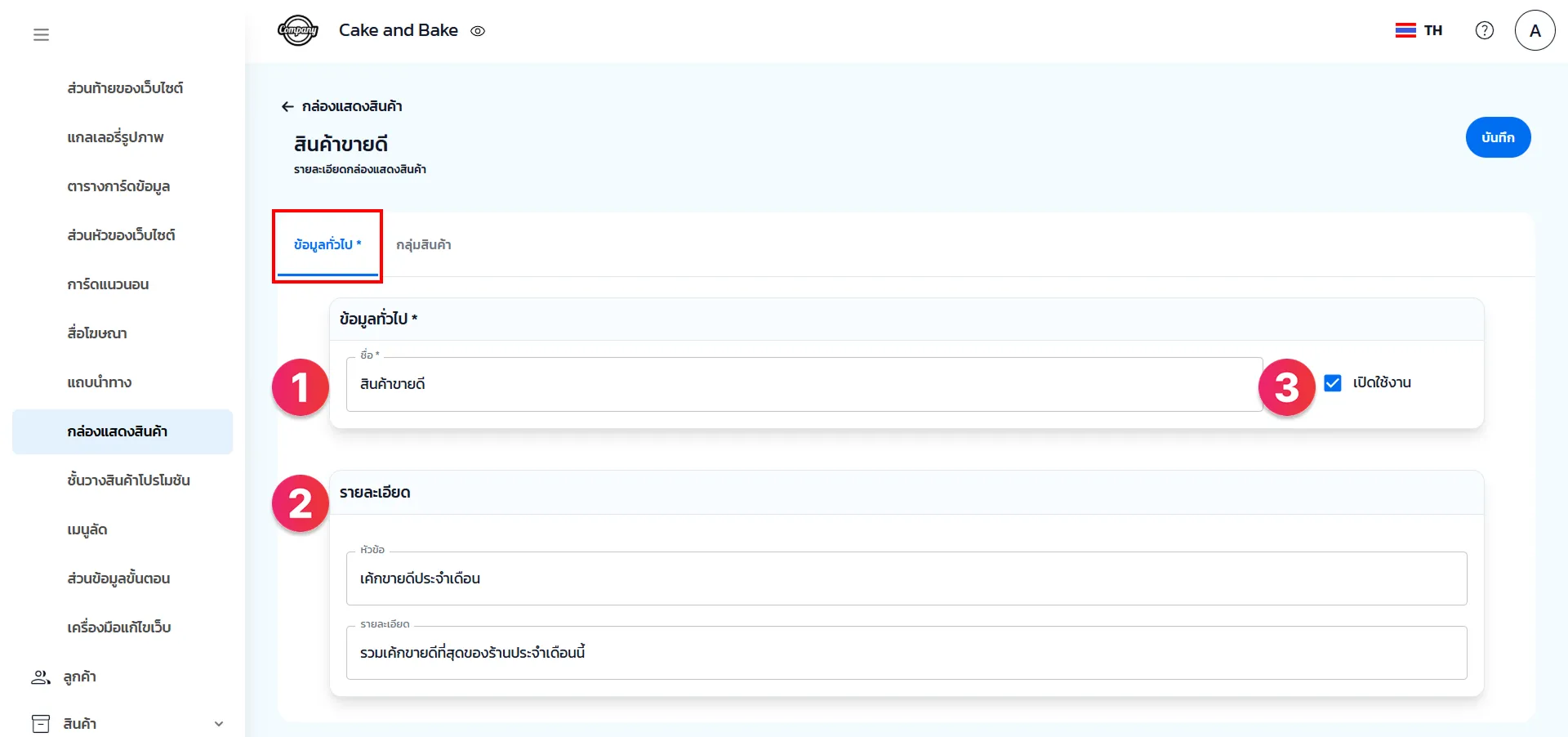The image size is (1568, 737).
Task: Click the back arrow to กล่องแสดงสินค้า
Action: 287,106
